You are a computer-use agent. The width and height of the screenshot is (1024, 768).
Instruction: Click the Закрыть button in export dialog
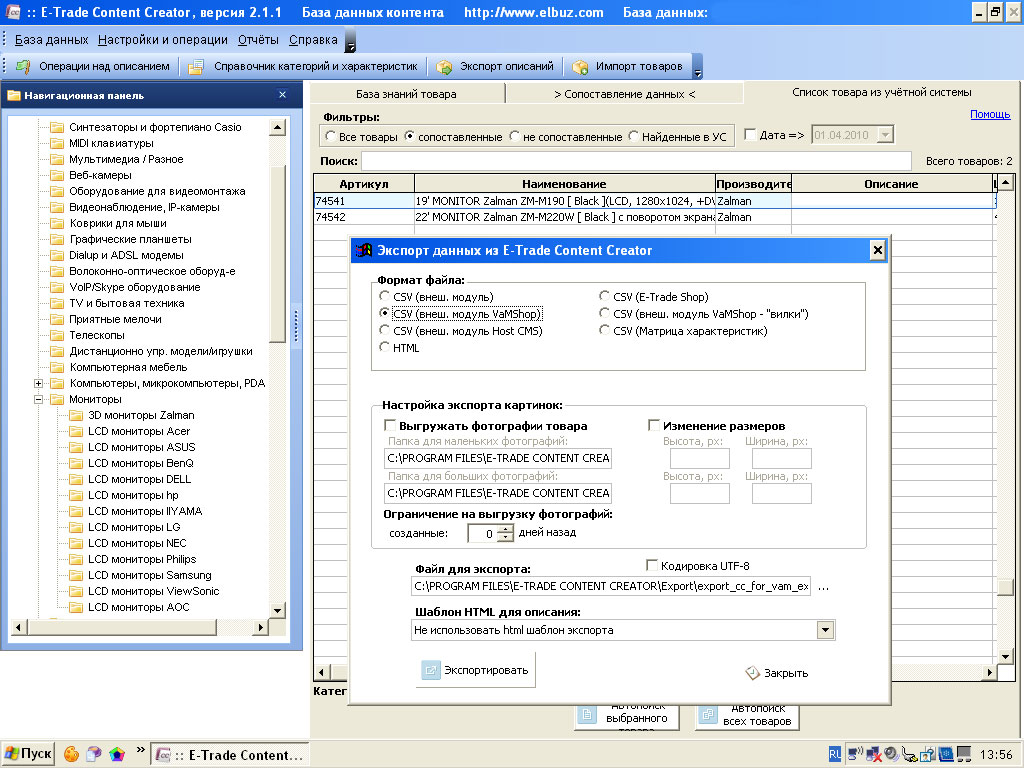777,673
